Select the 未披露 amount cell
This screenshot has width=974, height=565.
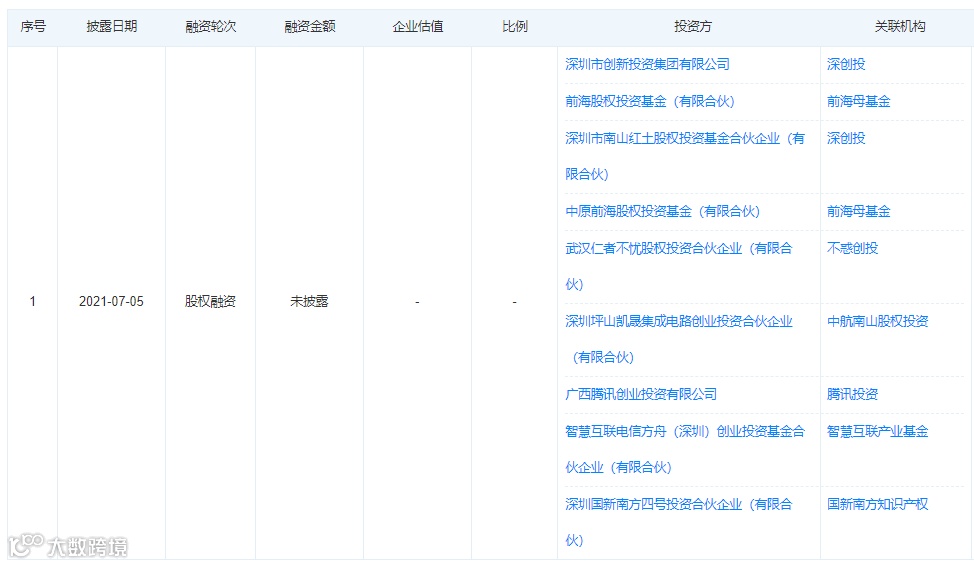click(309, 302)
